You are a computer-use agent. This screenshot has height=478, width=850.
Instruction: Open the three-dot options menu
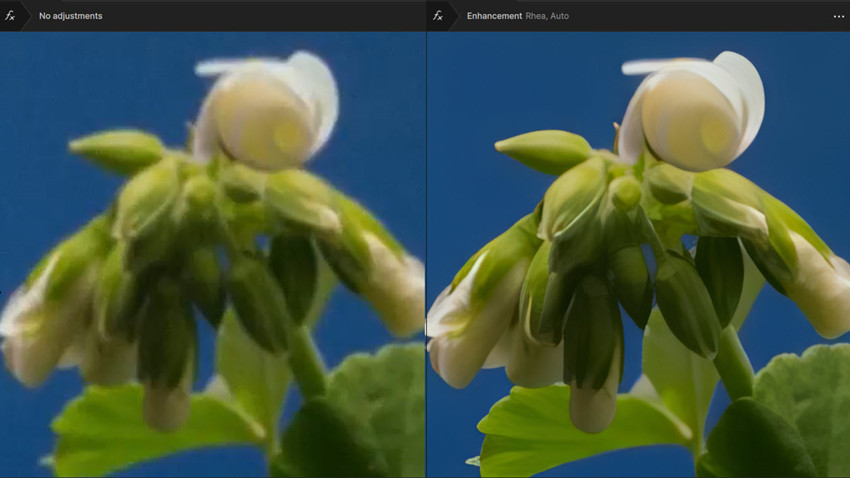(x=839, y=16)
